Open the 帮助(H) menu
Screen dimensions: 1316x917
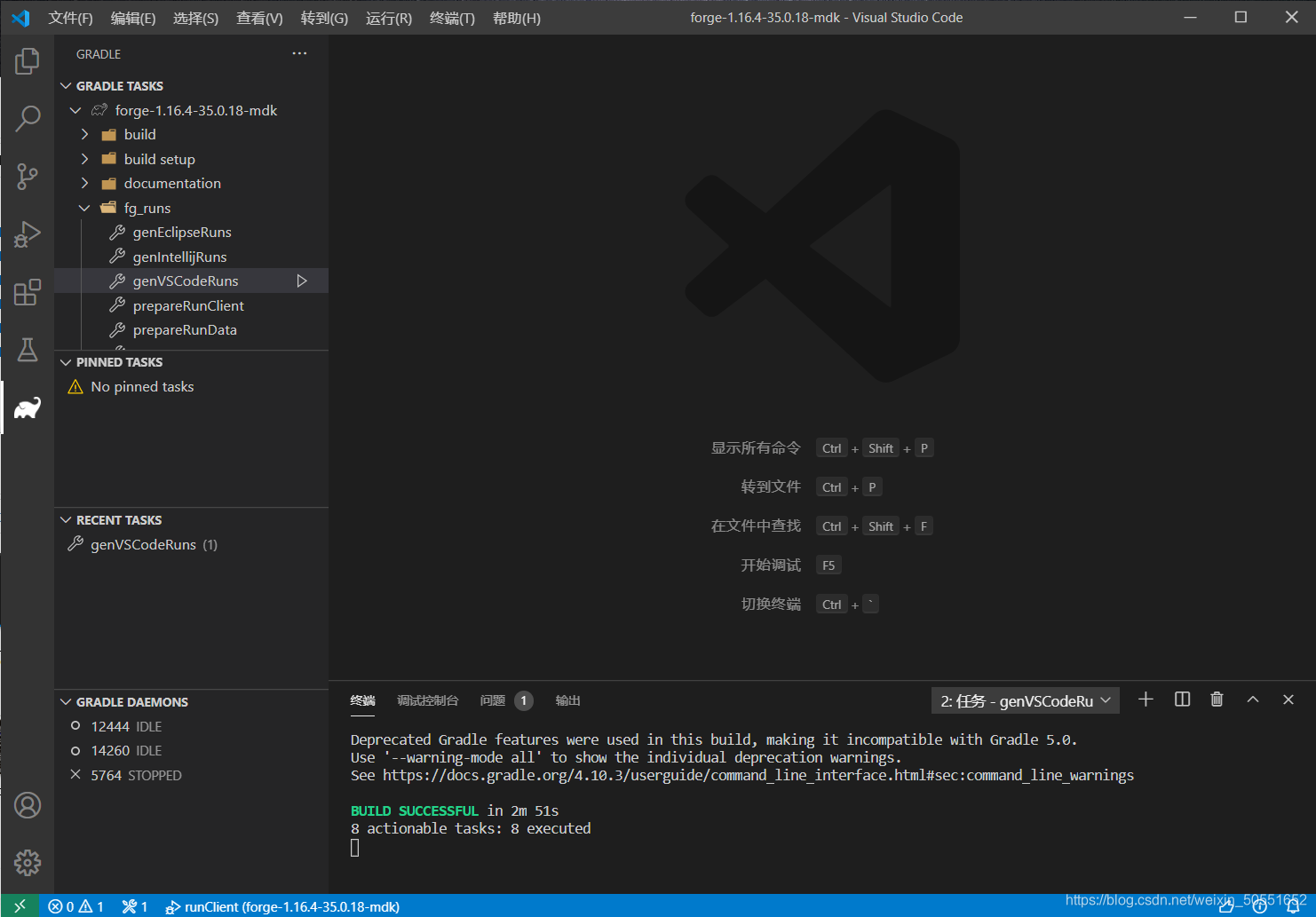(516, 18)
